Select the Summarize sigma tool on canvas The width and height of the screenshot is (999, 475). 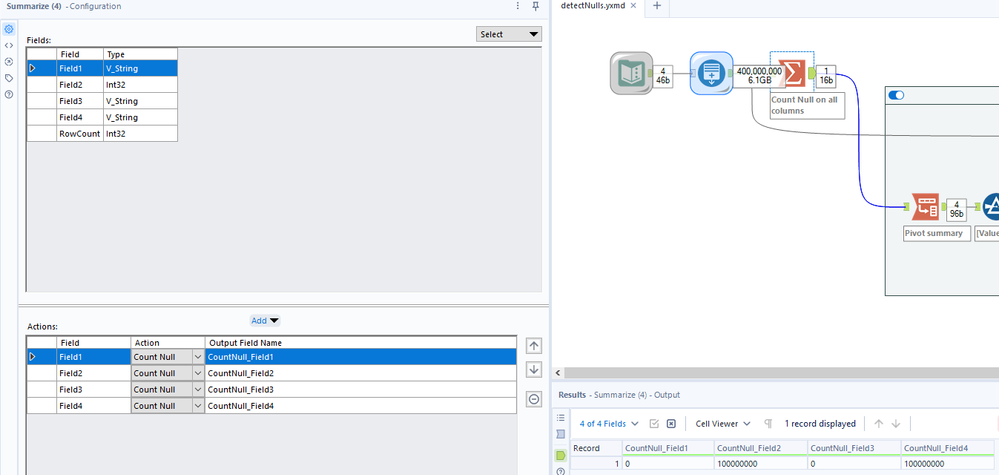coord(793,73)
